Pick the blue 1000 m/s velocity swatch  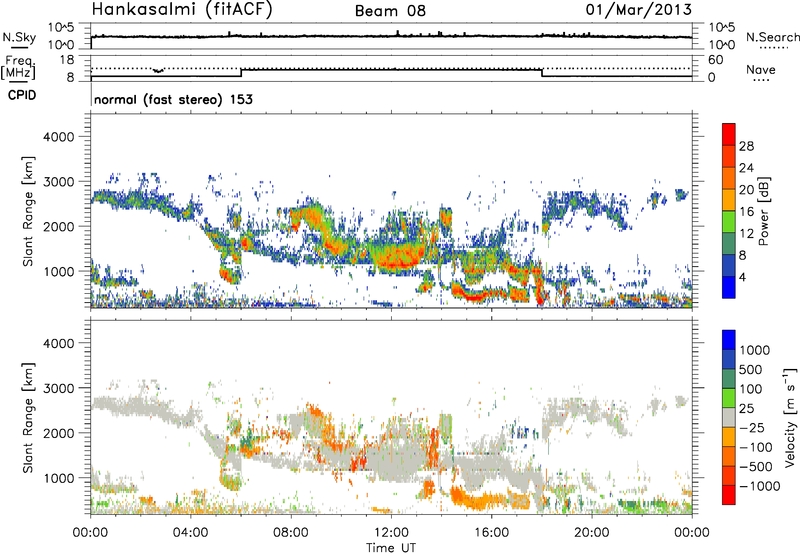pyautogui.click(x=729, y=340)
